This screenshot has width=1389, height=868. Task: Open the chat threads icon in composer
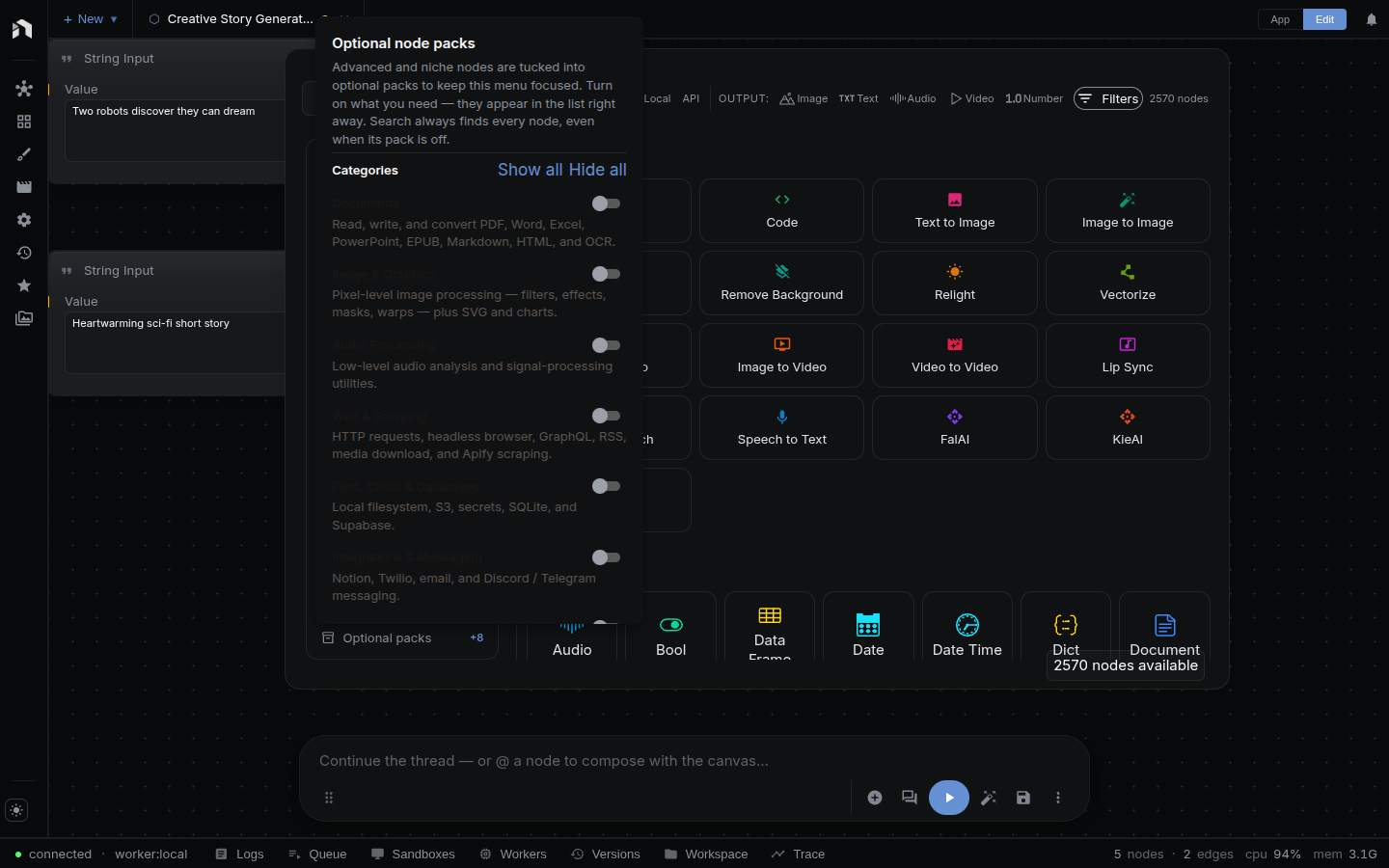coord(910,798)
